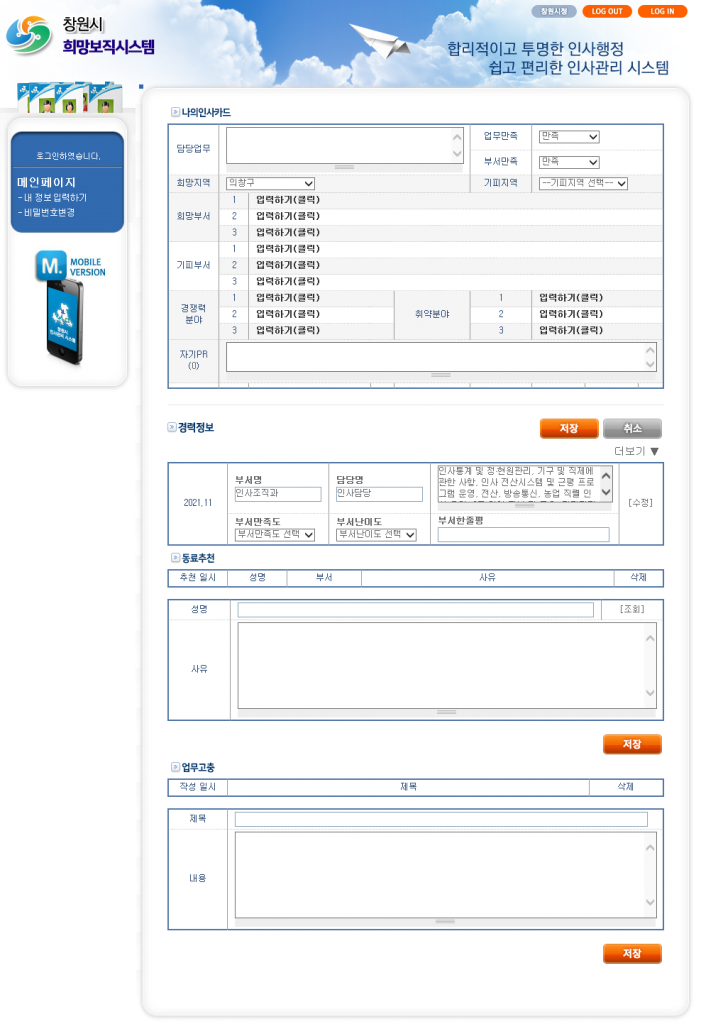Expand career list with 더보기
Viewport: 701px width, 1024px height.
click(x=637, y=451)
